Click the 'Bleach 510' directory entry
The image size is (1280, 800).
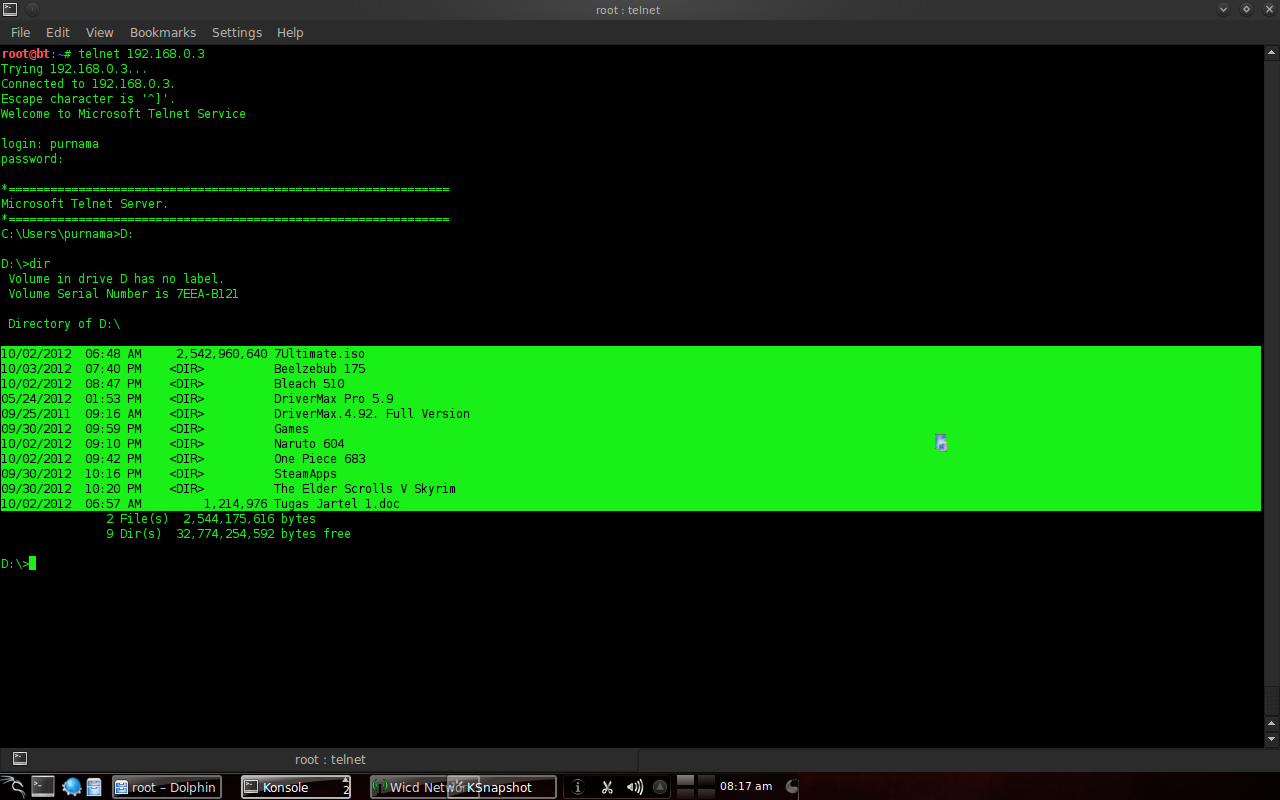click(x=309, y=384)
